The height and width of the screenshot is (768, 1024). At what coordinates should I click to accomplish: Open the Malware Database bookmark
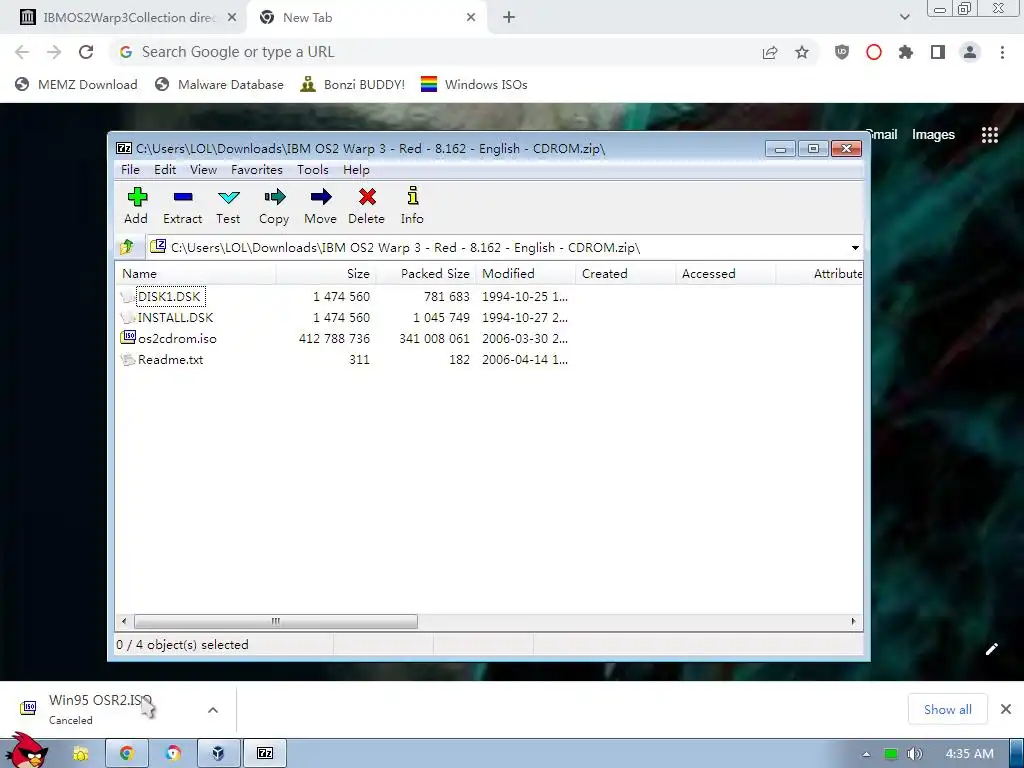coord(219,85)
